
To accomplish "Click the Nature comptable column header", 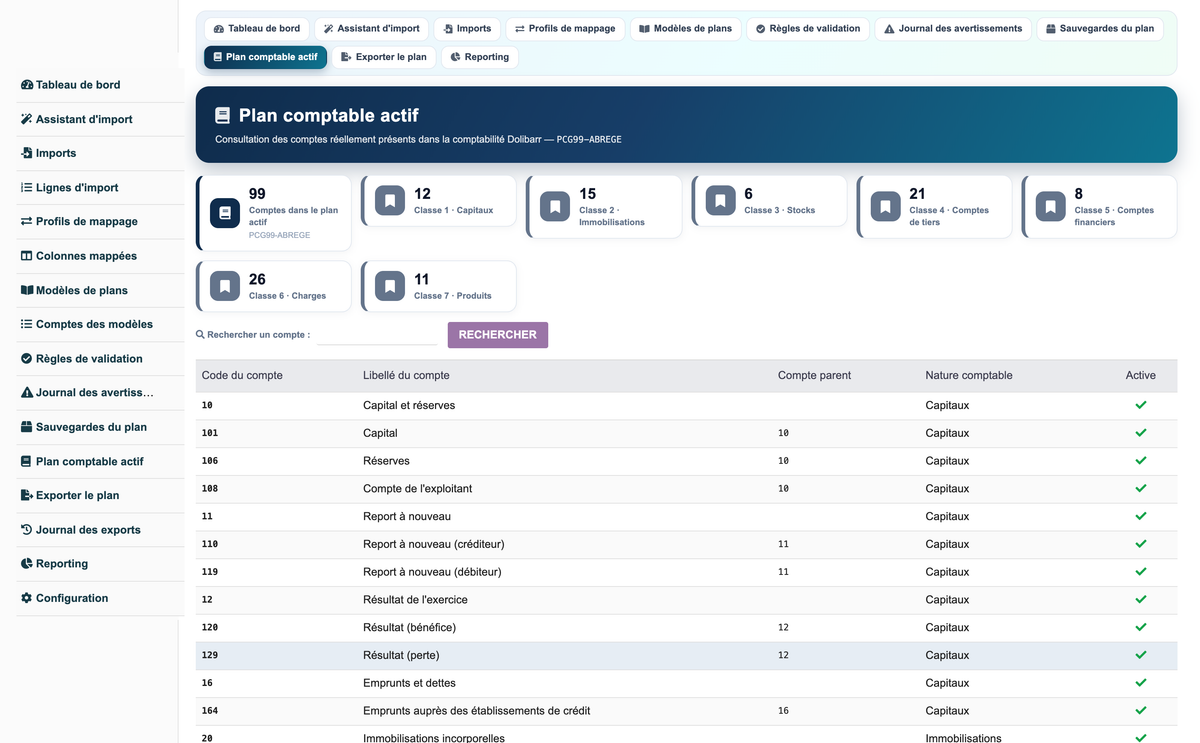I will [x=969, y=376].
